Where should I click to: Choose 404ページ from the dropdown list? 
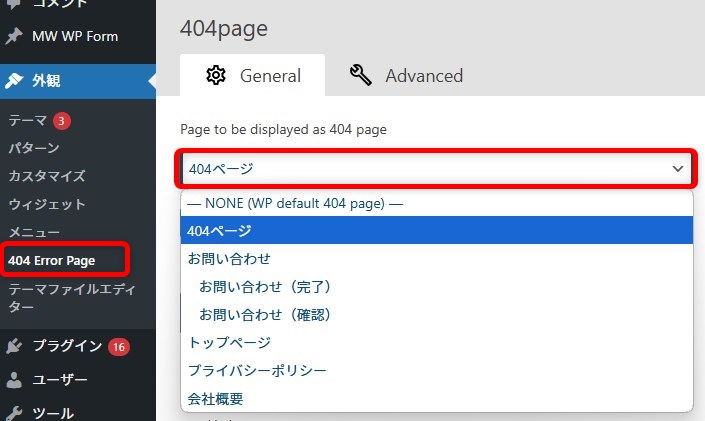[x=220, y=231]
